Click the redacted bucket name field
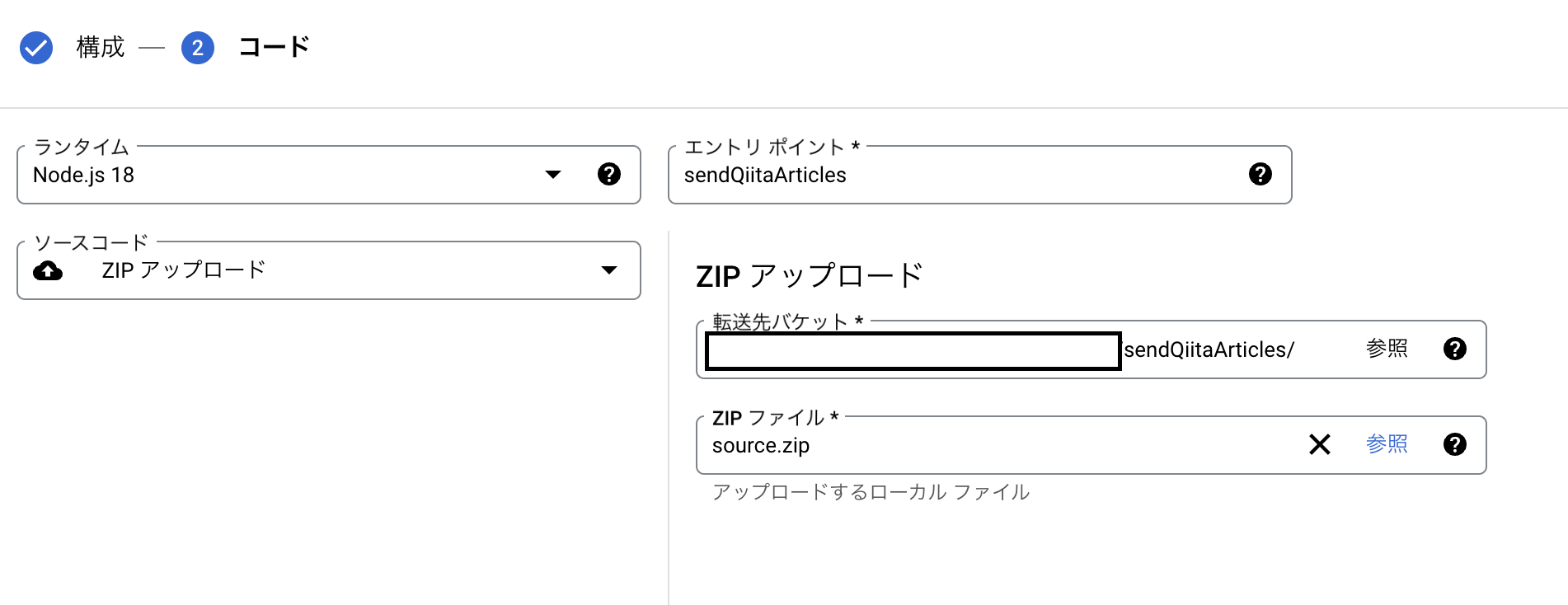1568x605 pixels. pyautogui.click(x=913, y=349)
